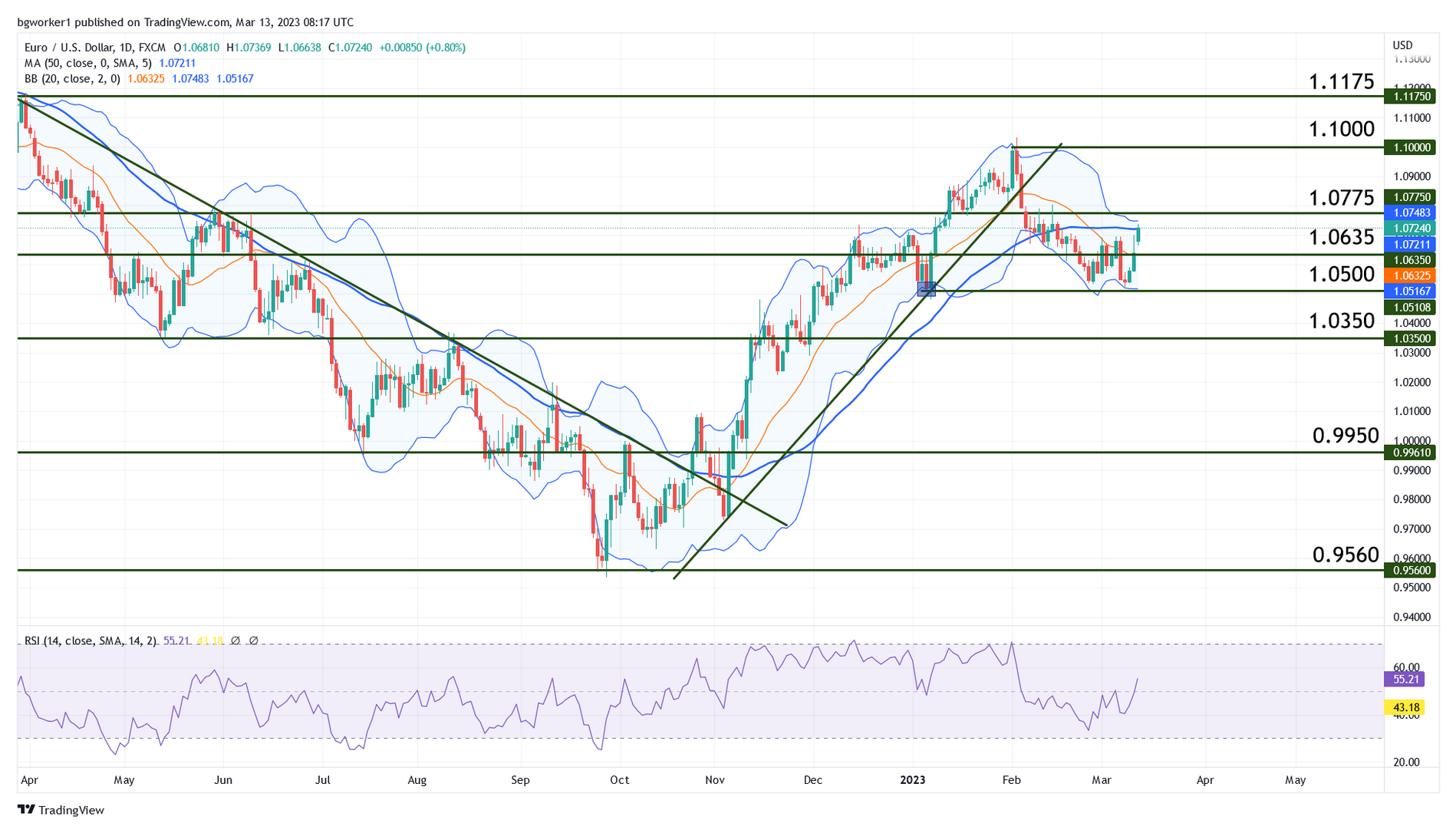The height and width of the screenshot is (833, 1456).
Task: Click the blue 1.07483 upper band price tag
Action: [x=1412, y=212]
